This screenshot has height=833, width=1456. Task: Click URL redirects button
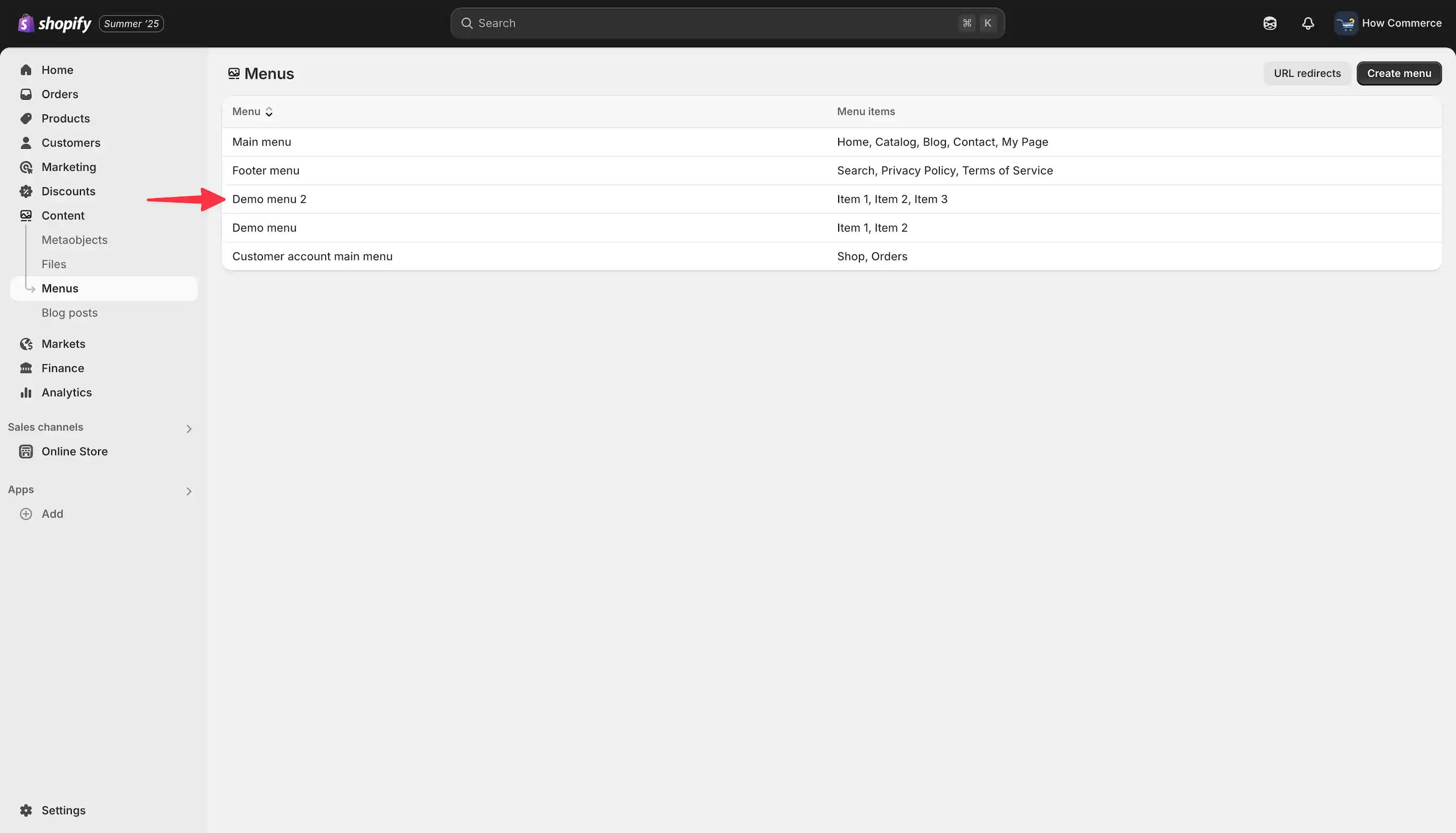(1307, 73)
